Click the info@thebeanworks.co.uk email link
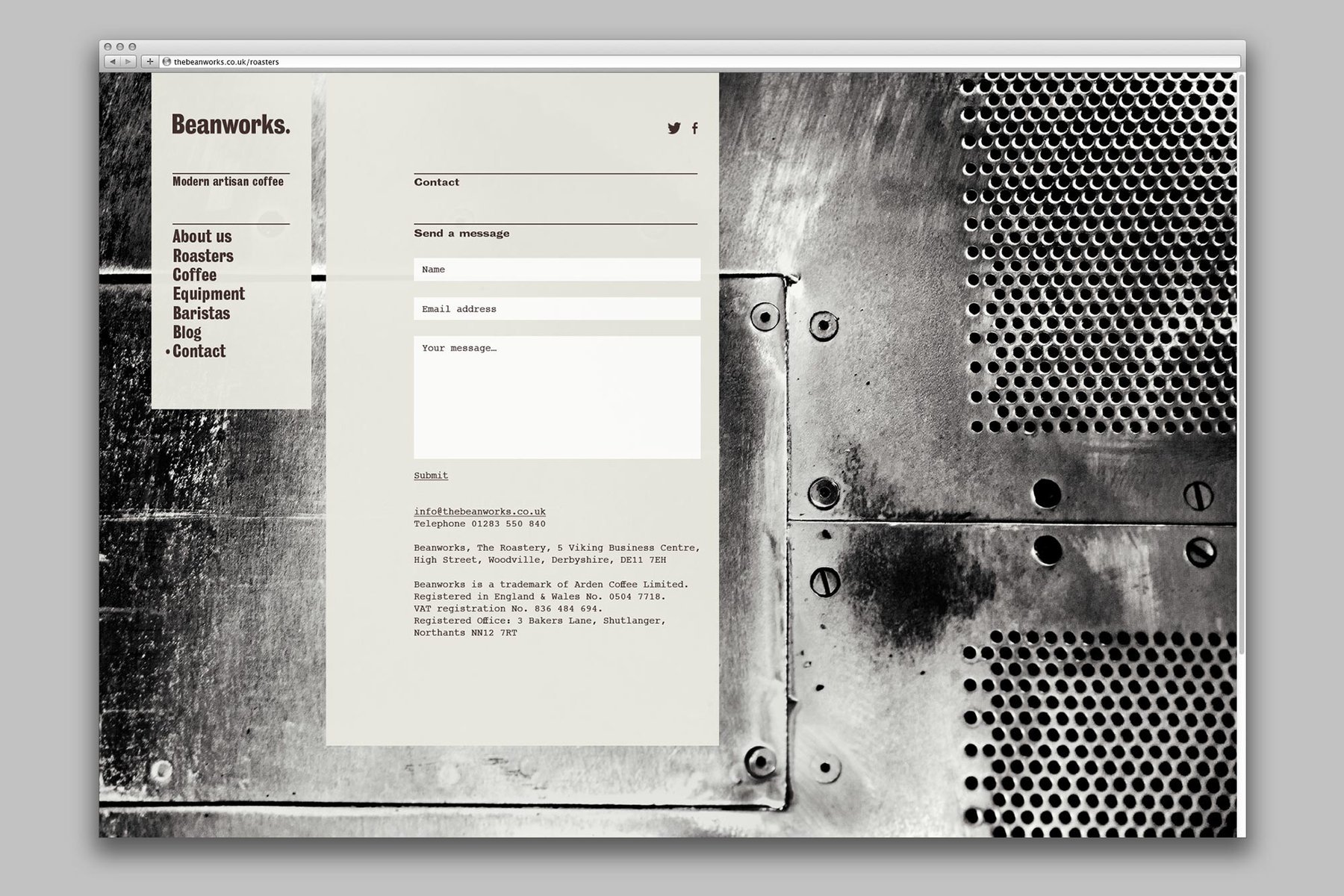 pos(479,511)
